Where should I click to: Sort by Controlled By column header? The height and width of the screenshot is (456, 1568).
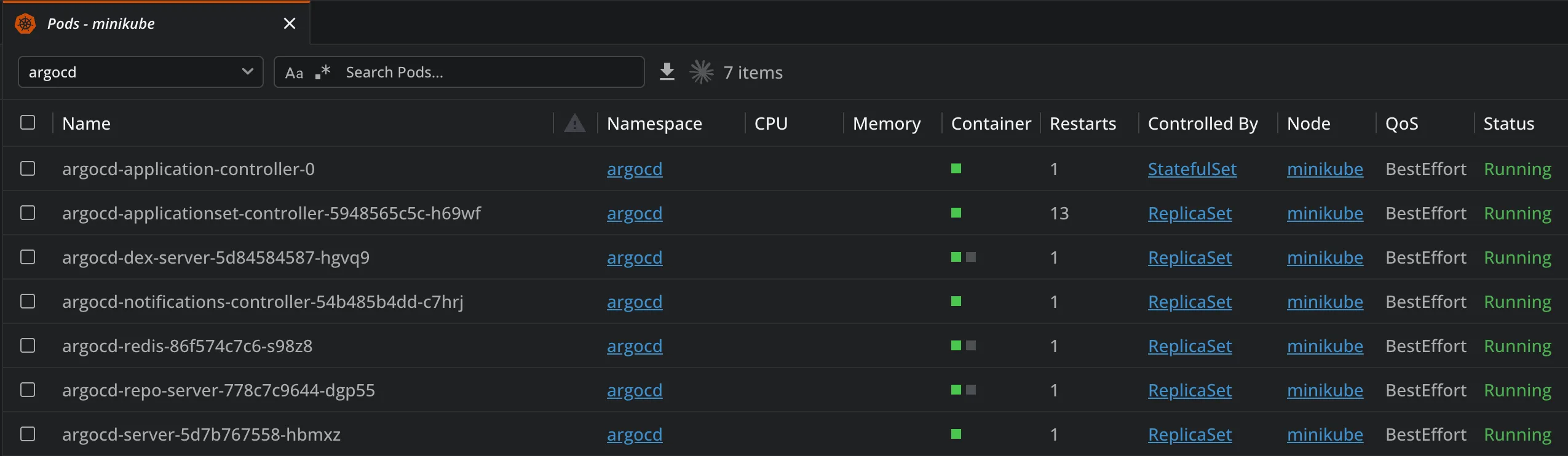[1203, 124]
